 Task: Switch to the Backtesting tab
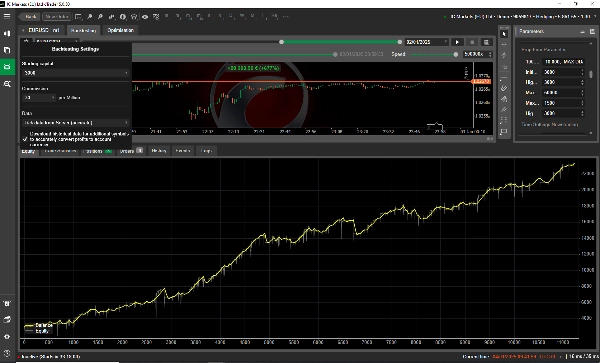(83, 30)
